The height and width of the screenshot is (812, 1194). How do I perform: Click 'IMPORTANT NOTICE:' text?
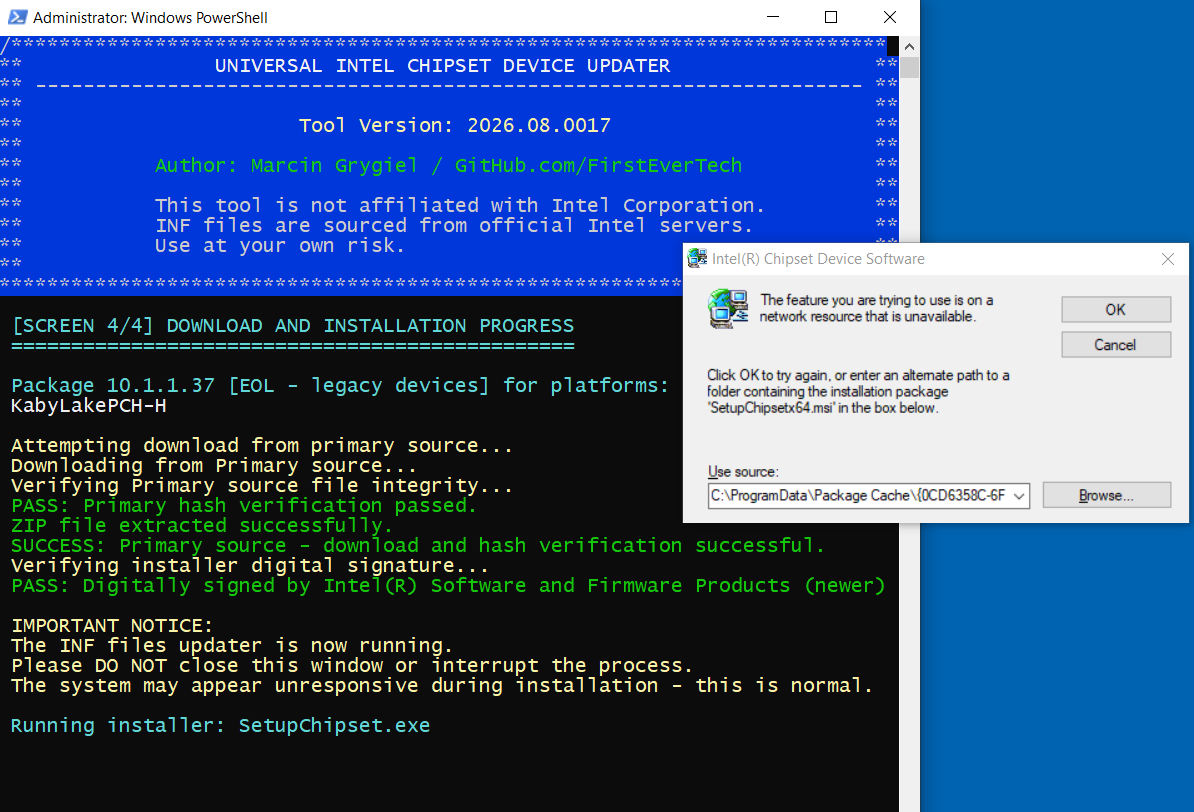112,625
